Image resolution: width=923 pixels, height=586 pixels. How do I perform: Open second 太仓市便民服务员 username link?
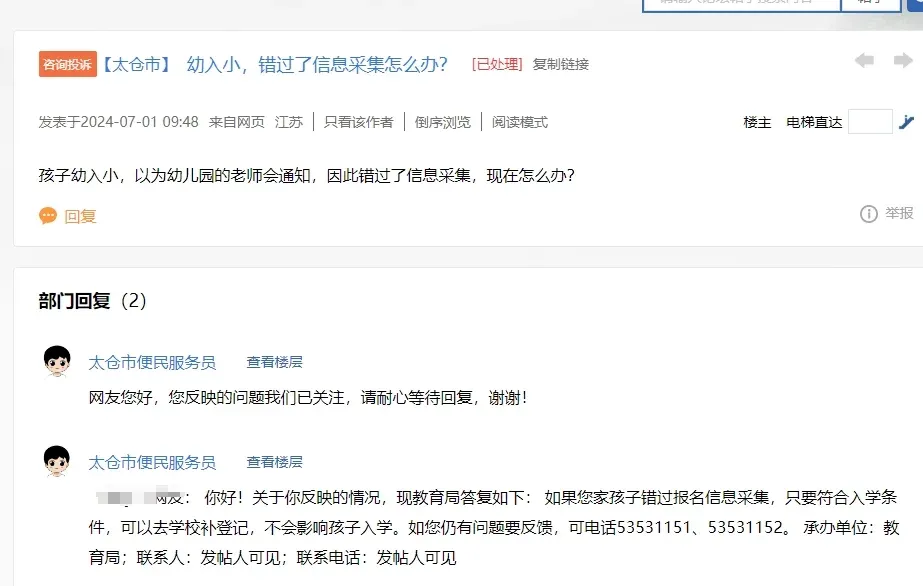[152, 462]
